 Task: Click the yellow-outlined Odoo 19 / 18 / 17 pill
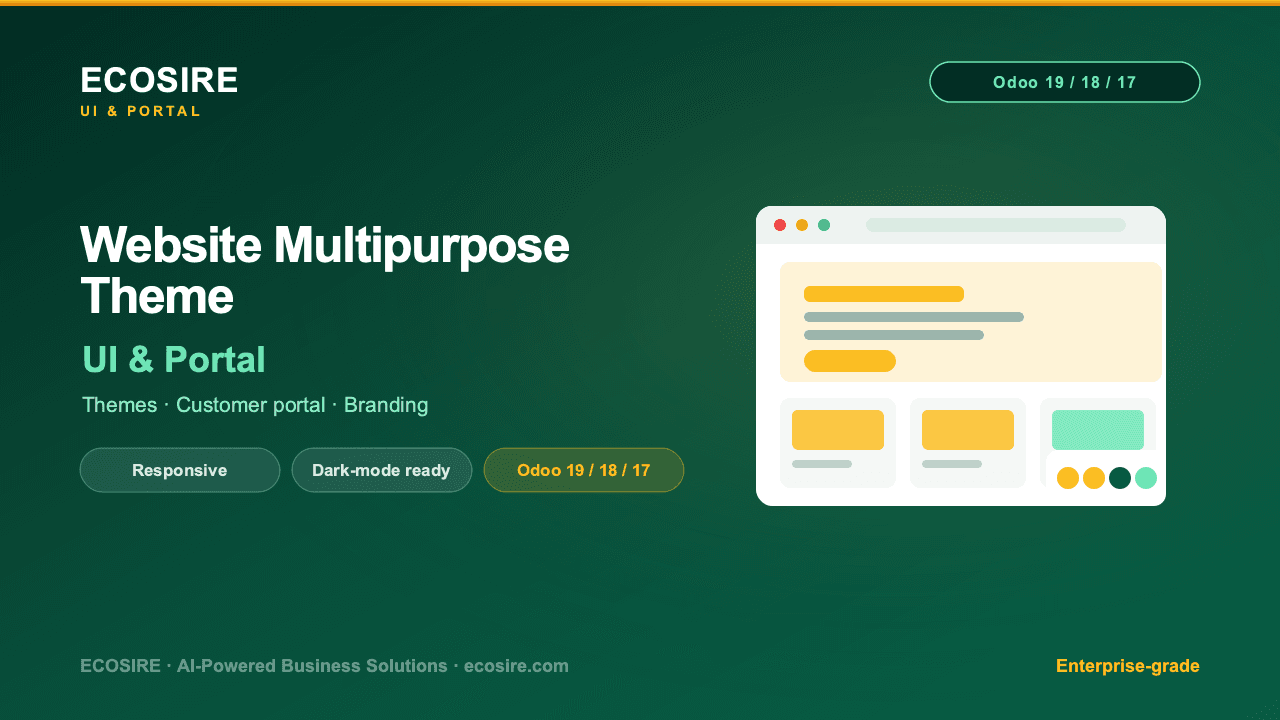(584, 470)
